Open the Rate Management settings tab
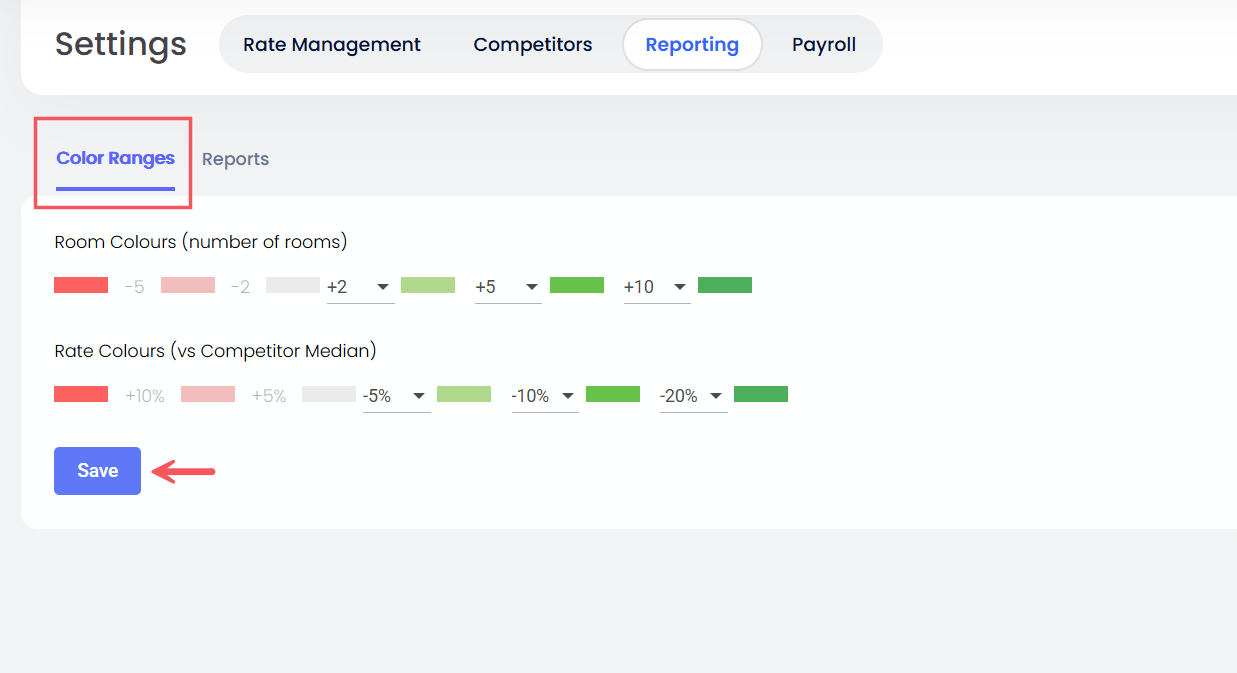The height and width of the screenshot is (673, 1237). pyautogui.click(x=332, y=45)
